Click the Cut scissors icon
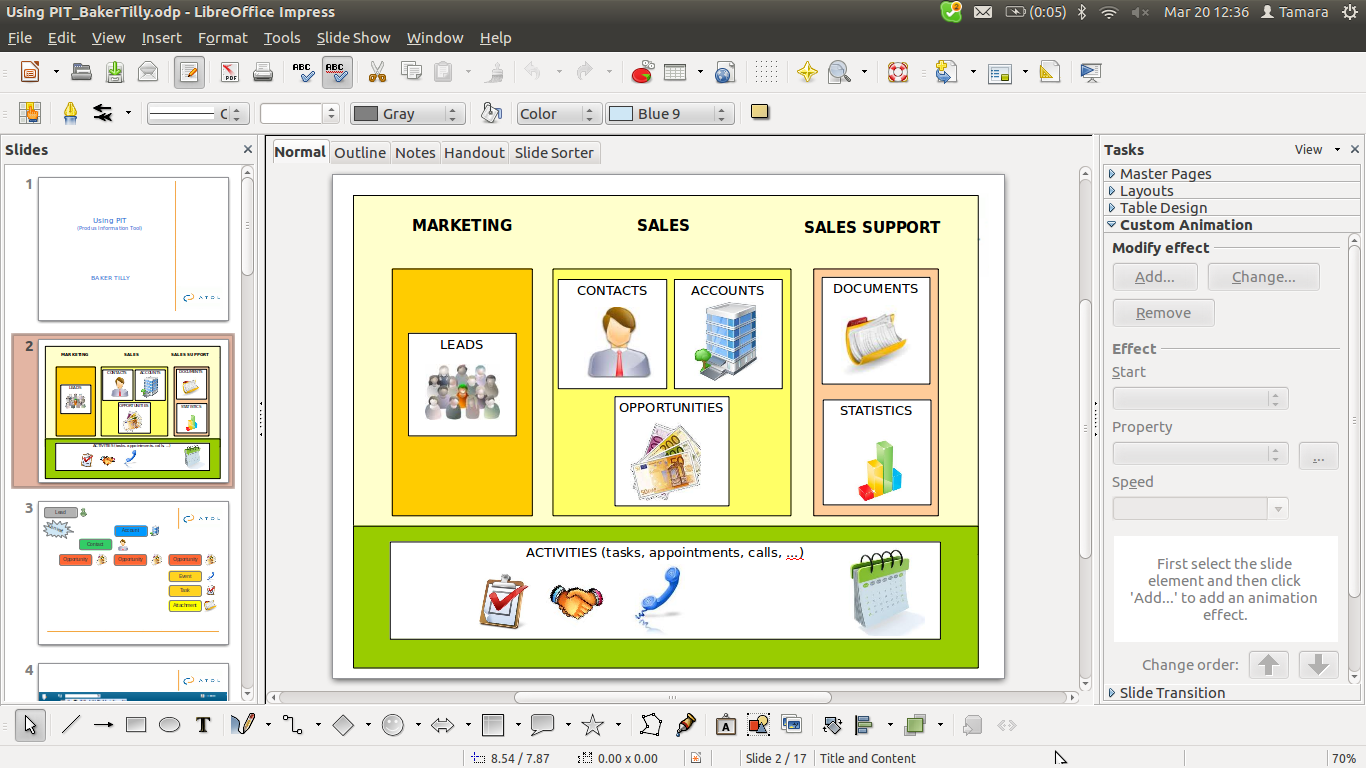1366x768 pixels. pyautogui.click(x=377, y=72)
